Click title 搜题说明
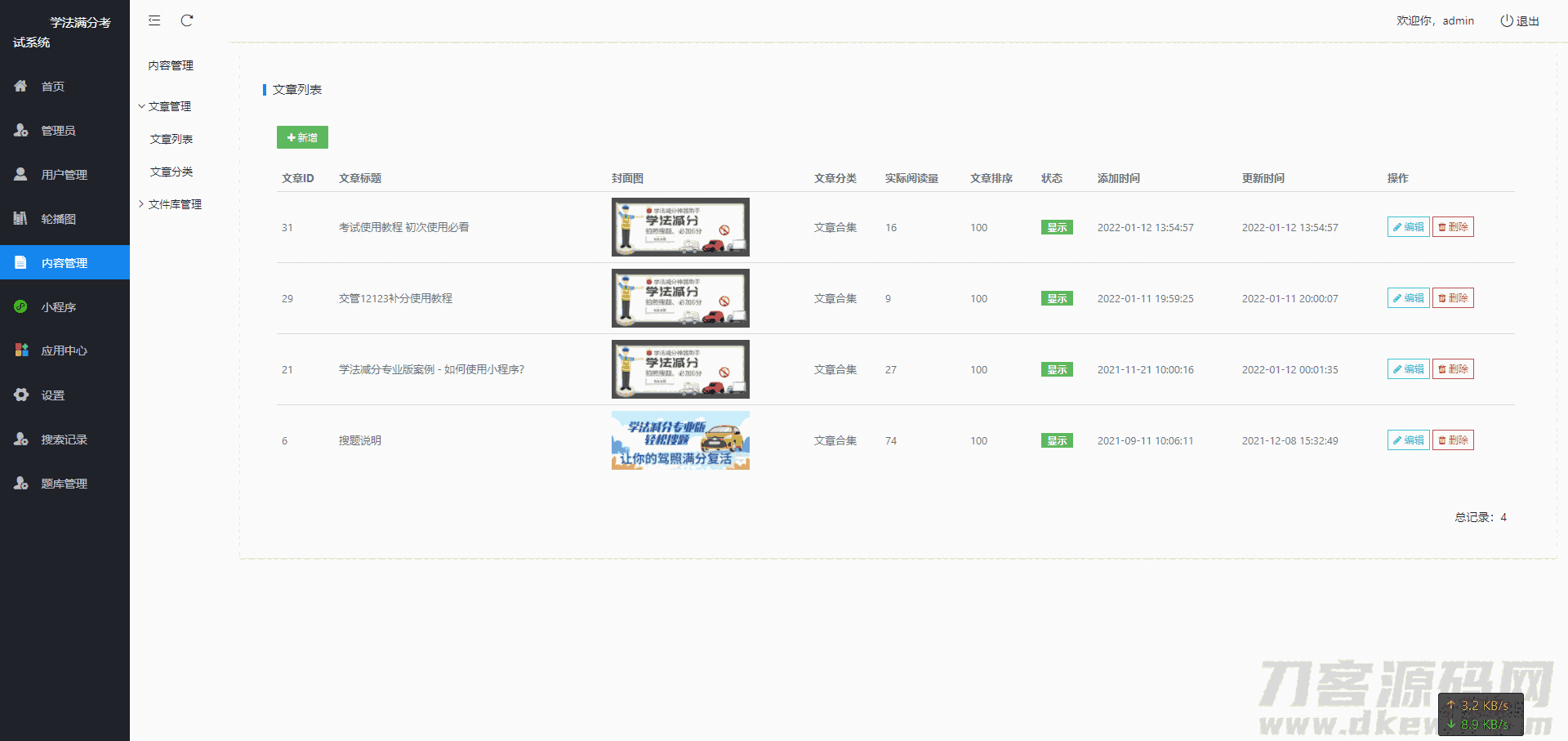The width and height of the screenshot is (1568, 741). pos(360,440)
